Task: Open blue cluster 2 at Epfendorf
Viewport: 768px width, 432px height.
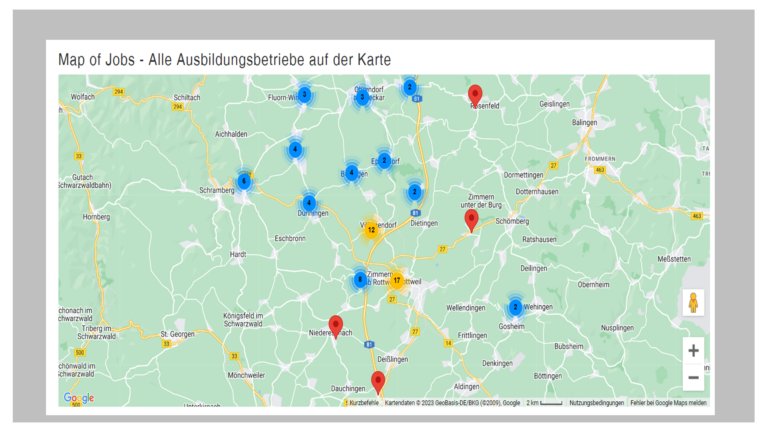Action: tap(384, 160)
